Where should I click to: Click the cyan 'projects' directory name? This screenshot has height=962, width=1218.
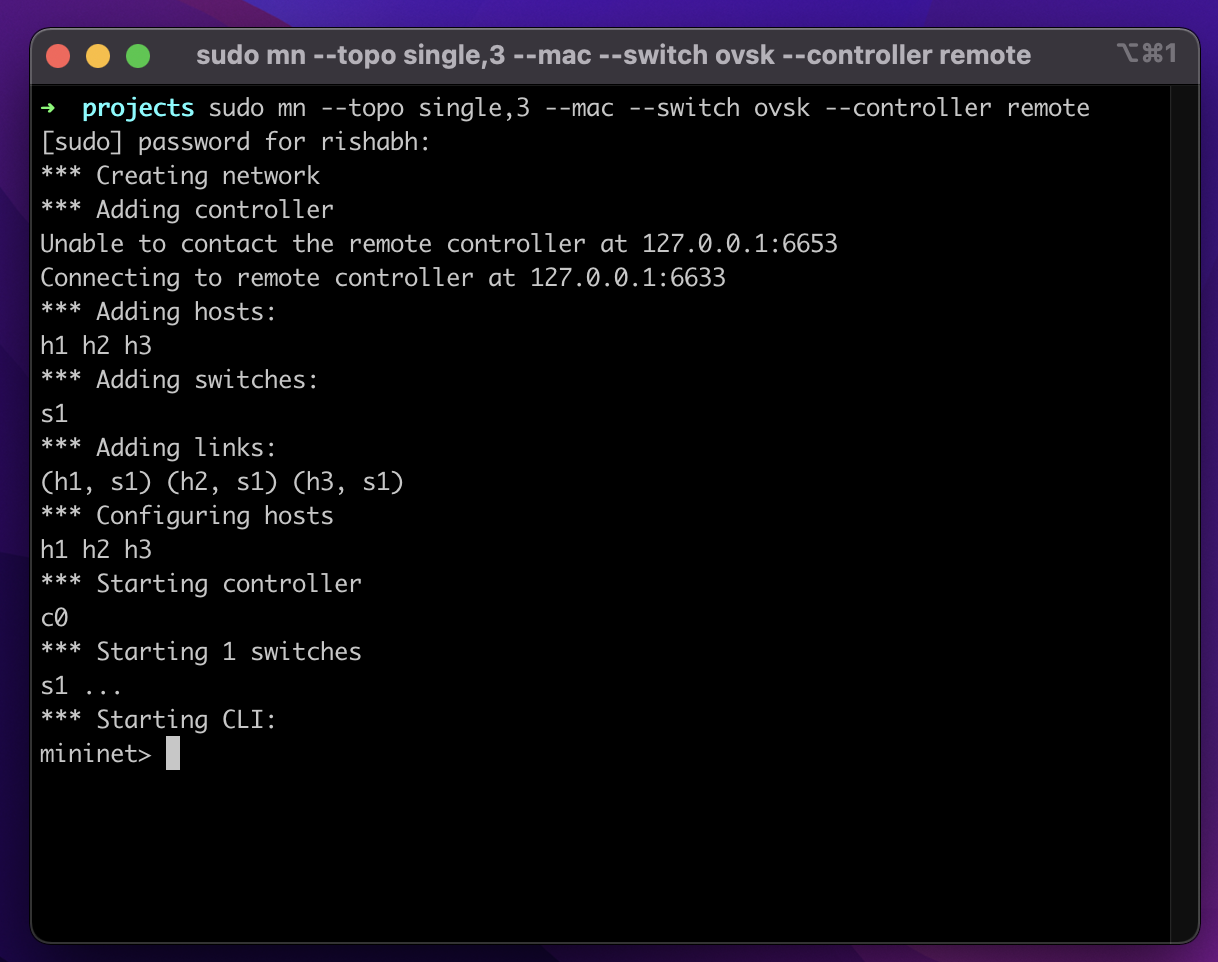click(138, 108)
